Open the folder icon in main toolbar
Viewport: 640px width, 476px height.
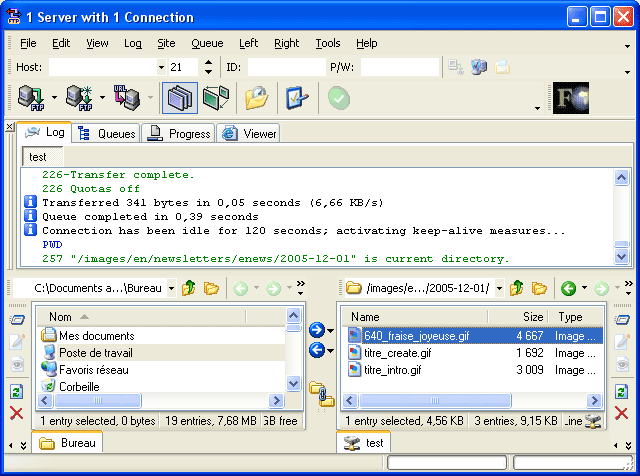coord(257,98)
